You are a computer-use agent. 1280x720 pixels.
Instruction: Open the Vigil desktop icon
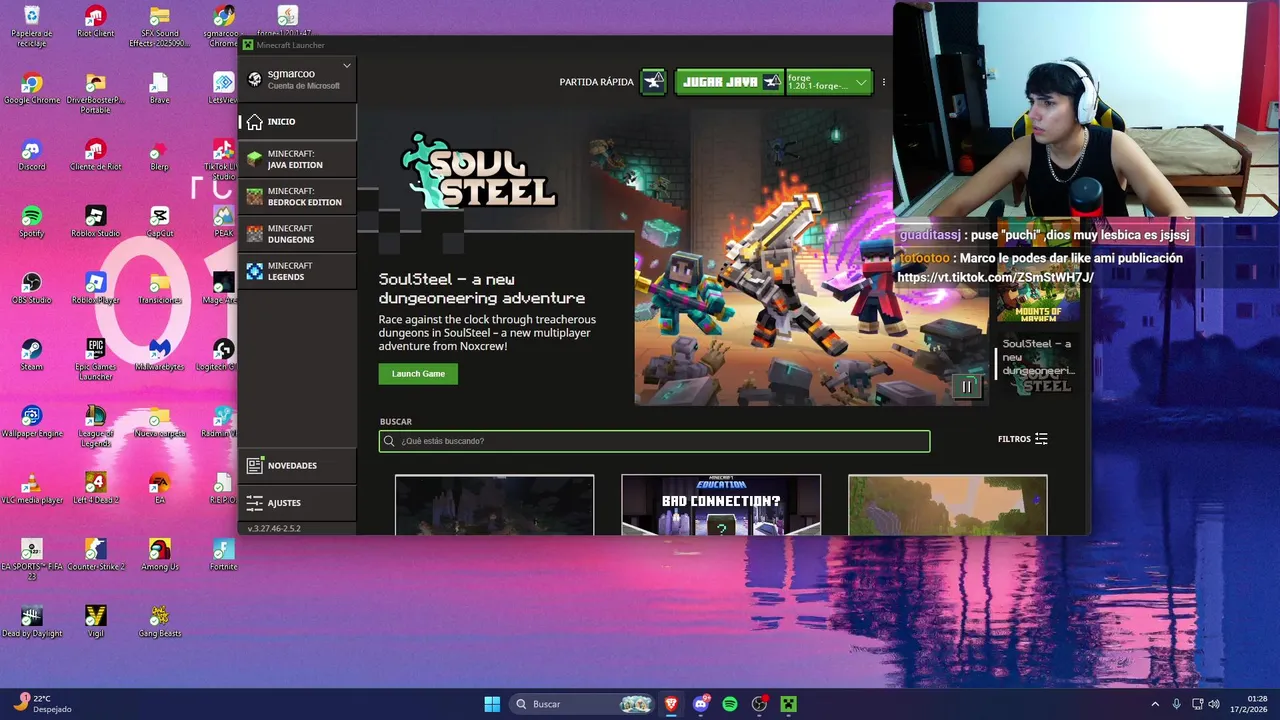point(95,622)
